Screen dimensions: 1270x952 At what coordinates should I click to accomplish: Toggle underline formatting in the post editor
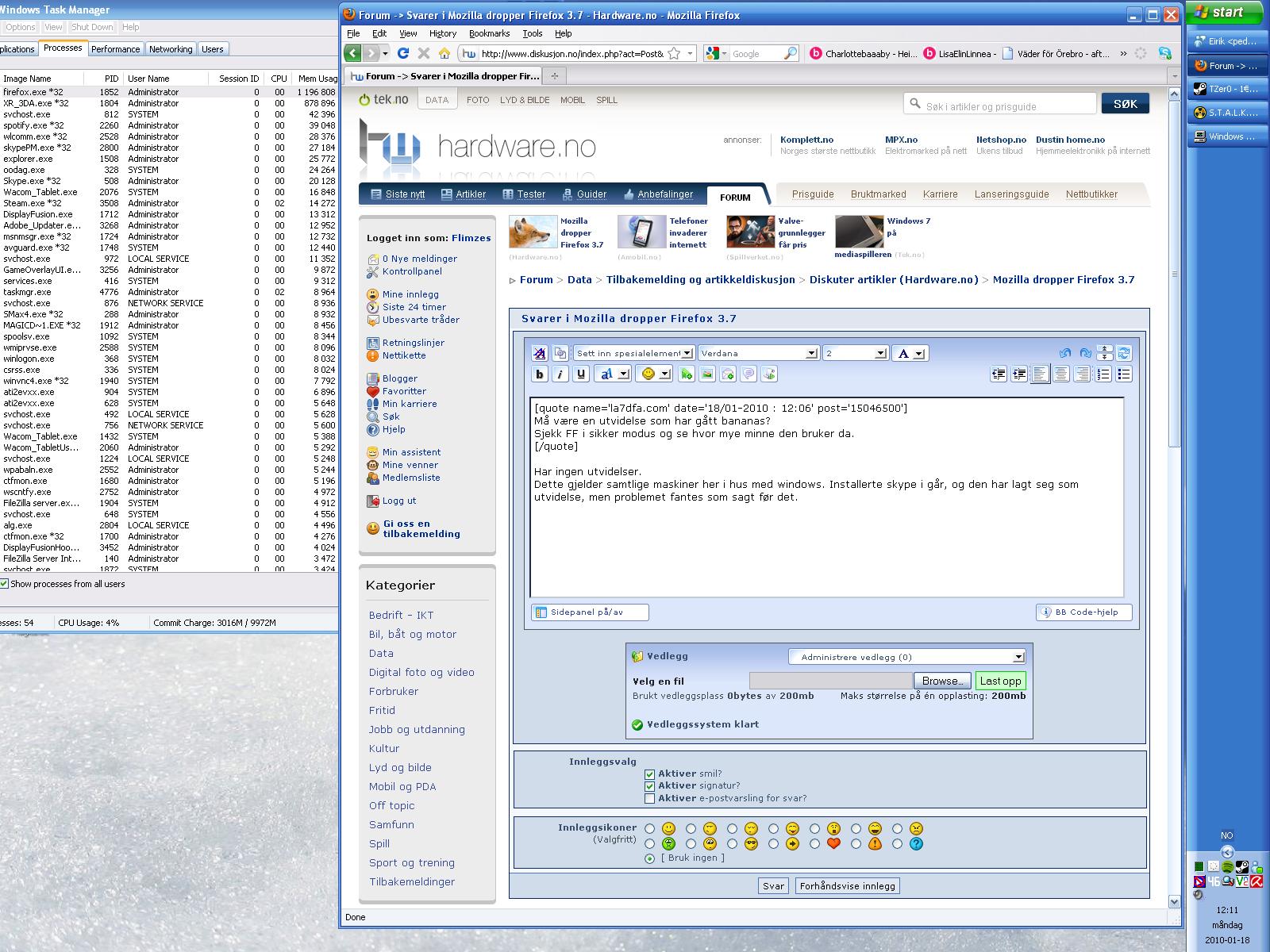[581, 374]
